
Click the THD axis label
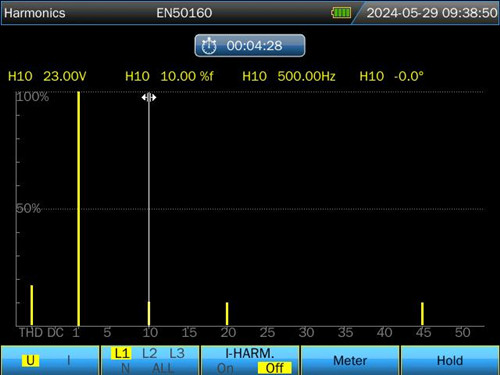pos(31,333)
